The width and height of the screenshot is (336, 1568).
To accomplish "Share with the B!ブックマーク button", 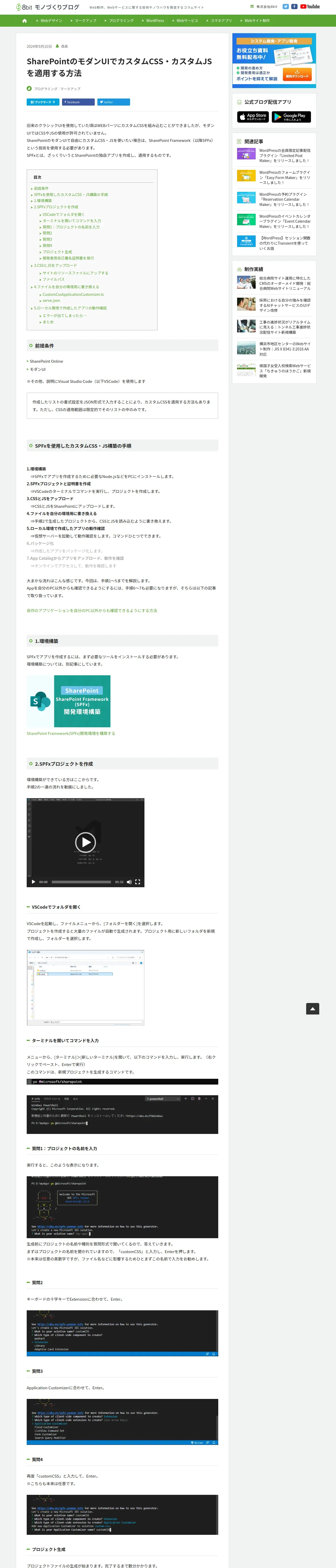I will (x=43, y=102).
